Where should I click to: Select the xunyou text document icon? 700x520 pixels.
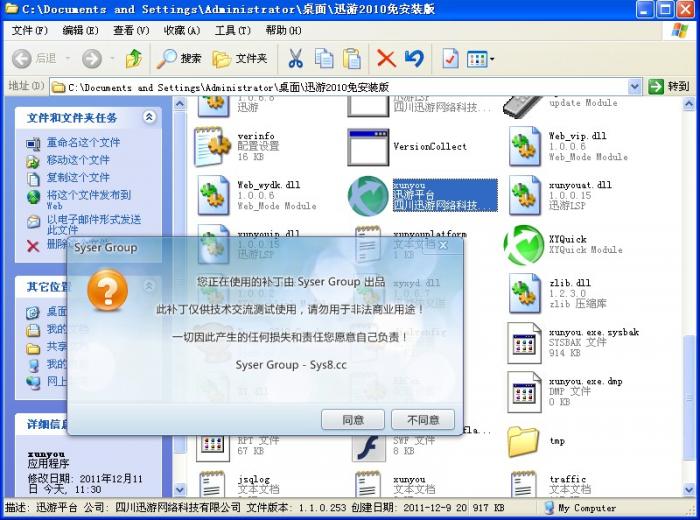368,485
